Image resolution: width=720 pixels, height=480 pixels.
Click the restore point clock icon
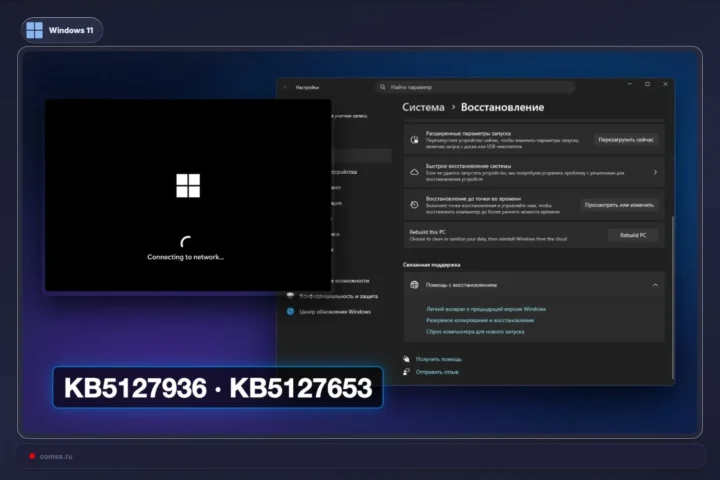click(414, 205)
